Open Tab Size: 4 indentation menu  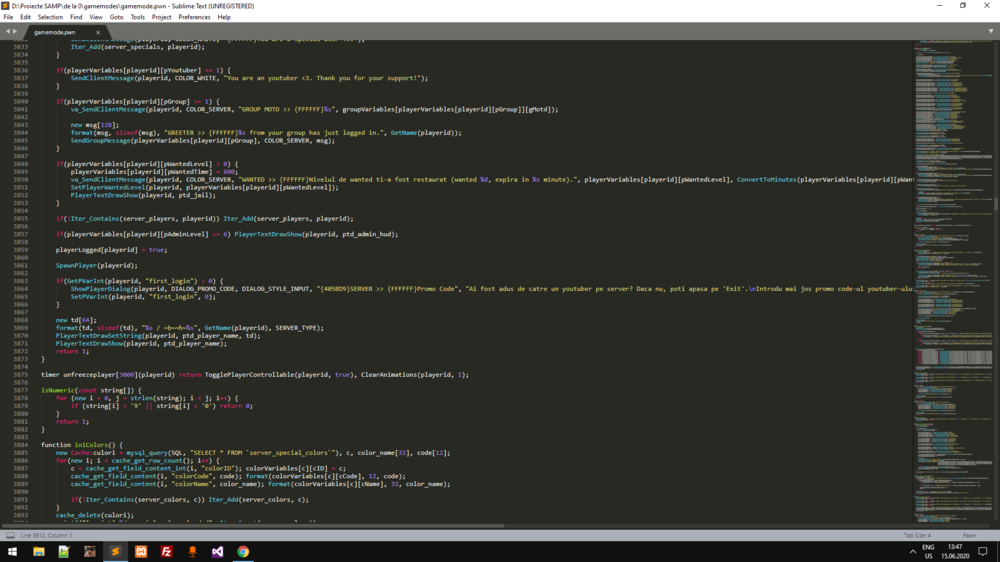point(917,535)
